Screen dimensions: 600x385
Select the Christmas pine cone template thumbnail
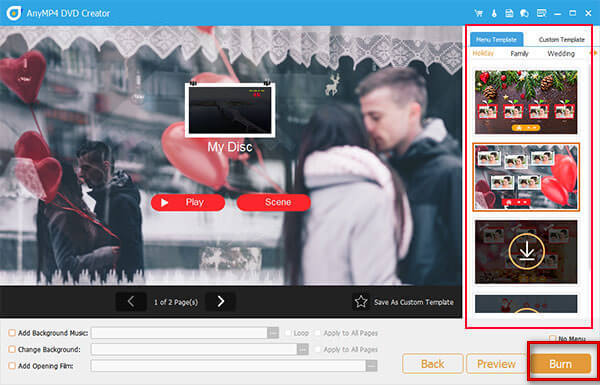point(526,102)
